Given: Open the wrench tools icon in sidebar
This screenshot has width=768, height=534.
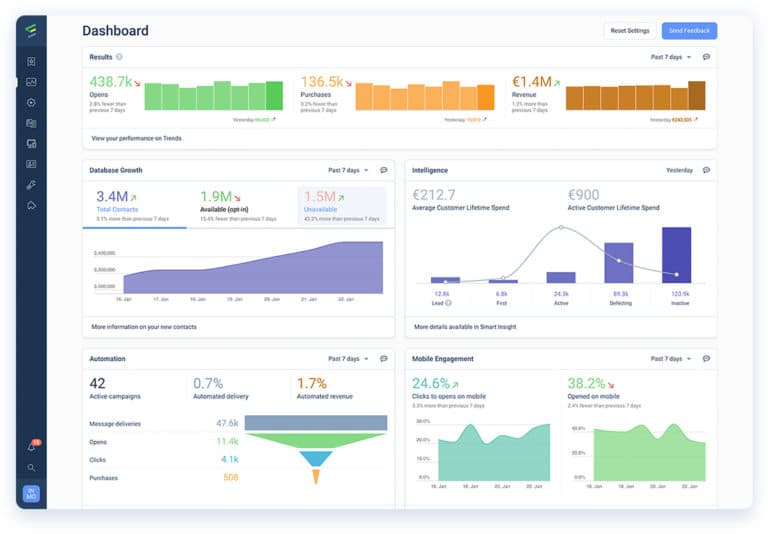Looking at the screenshot, I should pyautogui.click(x=31, y=185).
